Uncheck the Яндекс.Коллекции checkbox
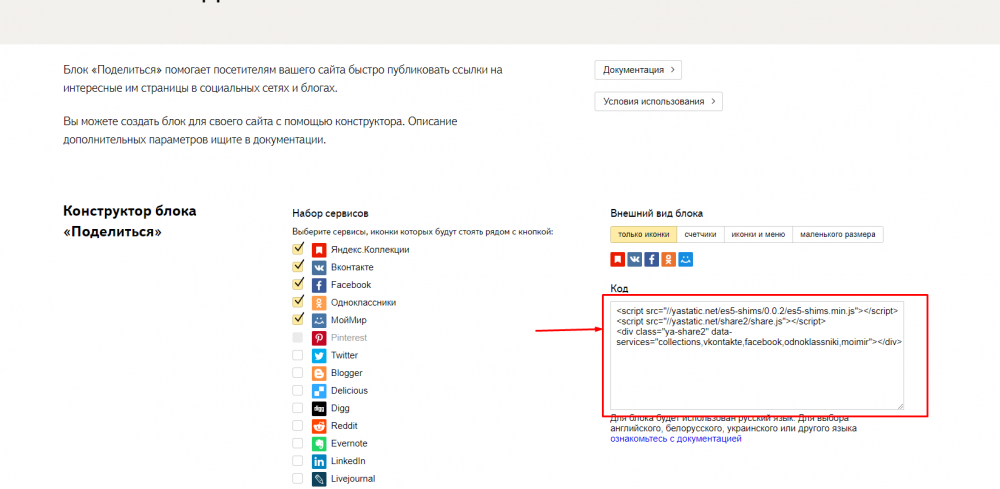Viewport: 1000px width, 489px height. click(298, 249)
